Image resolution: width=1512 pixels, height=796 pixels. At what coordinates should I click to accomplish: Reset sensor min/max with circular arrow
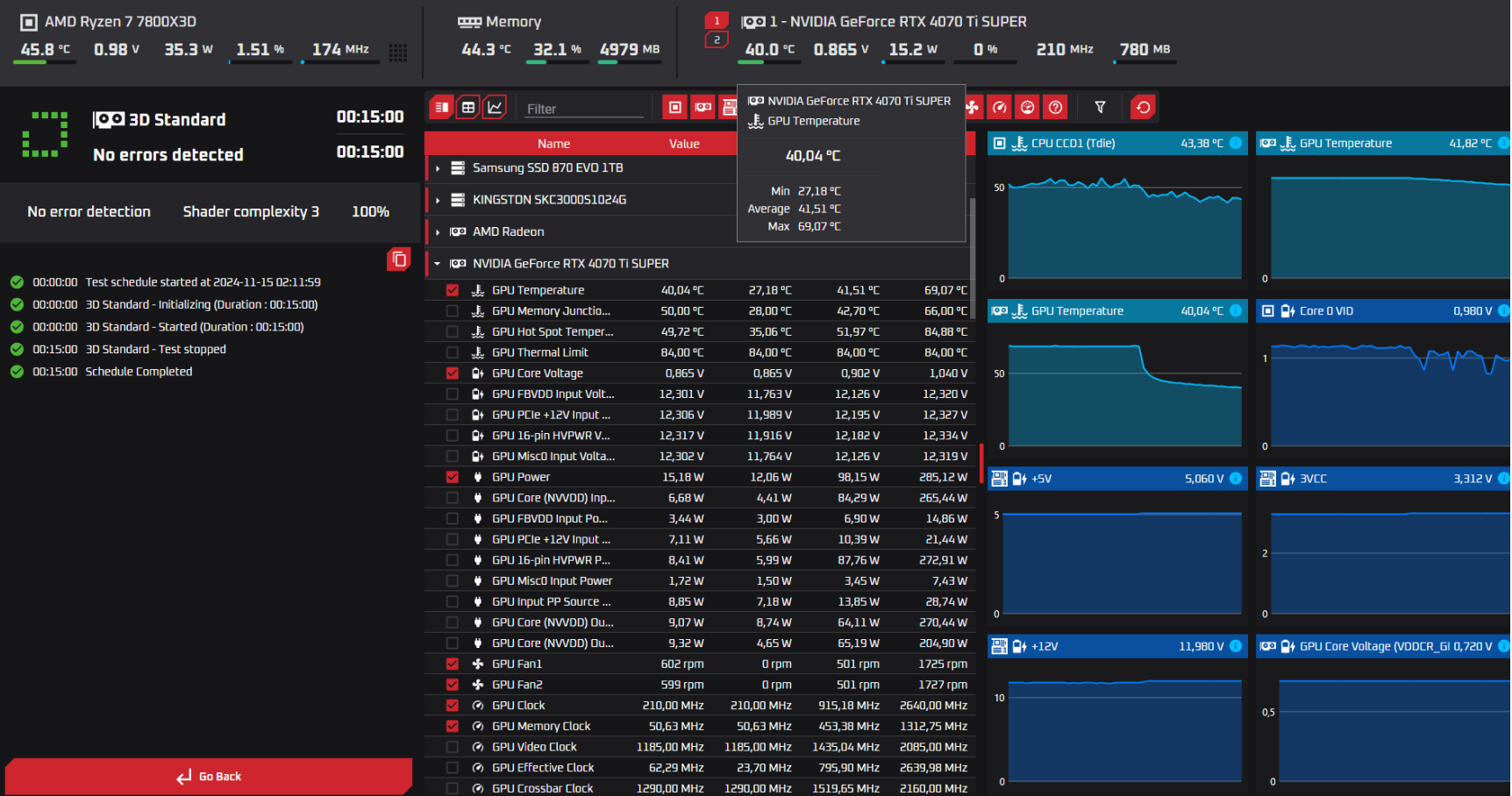1143,107
